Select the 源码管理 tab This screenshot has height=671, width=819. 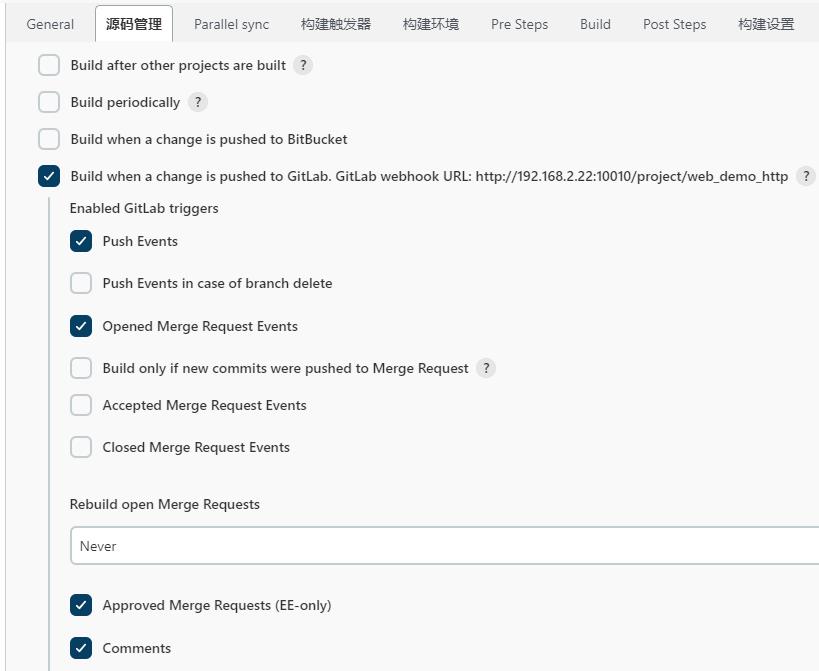click(x=134, y=24)
